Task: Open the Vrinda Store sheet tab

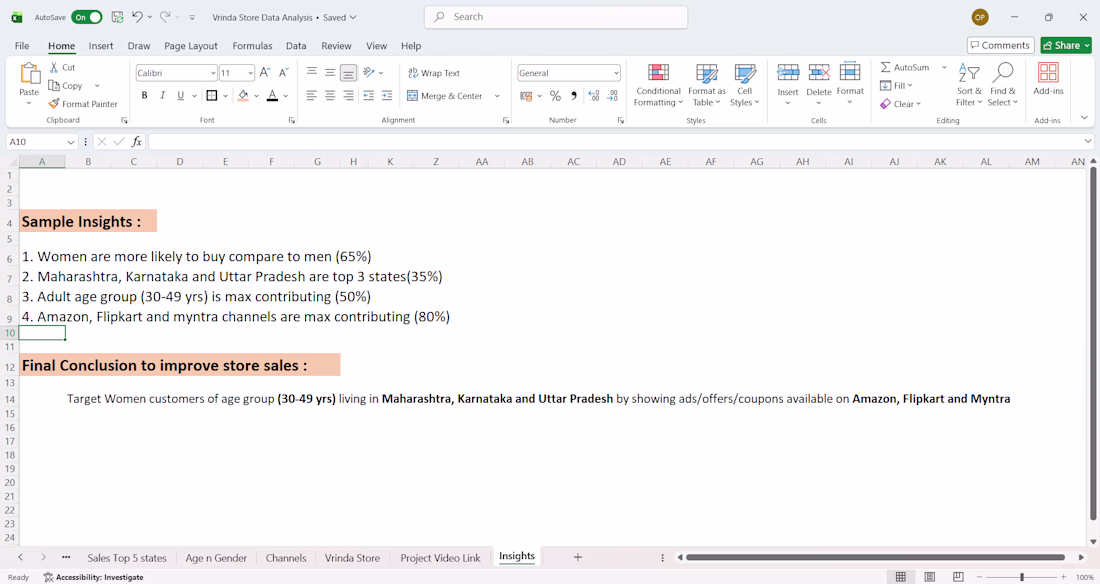Action: click(352, 558)
